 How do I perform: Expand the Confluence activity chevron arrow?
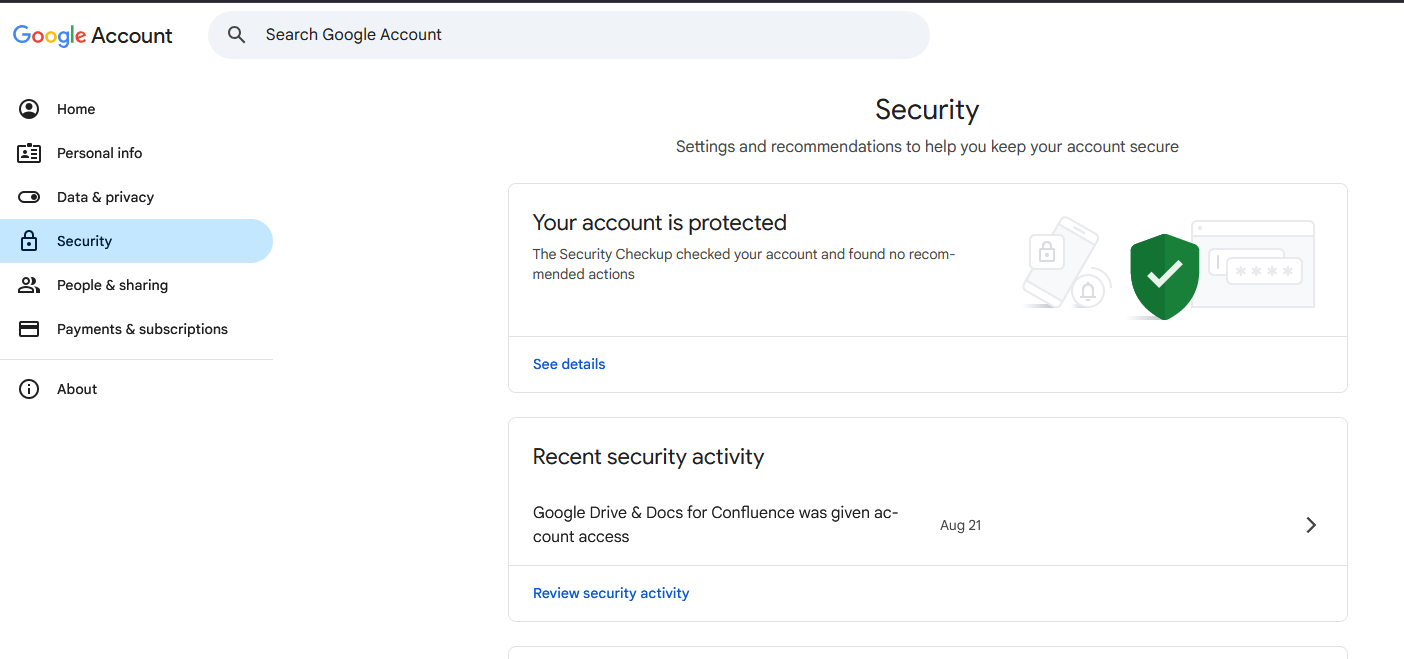[x=1311, y=525]
